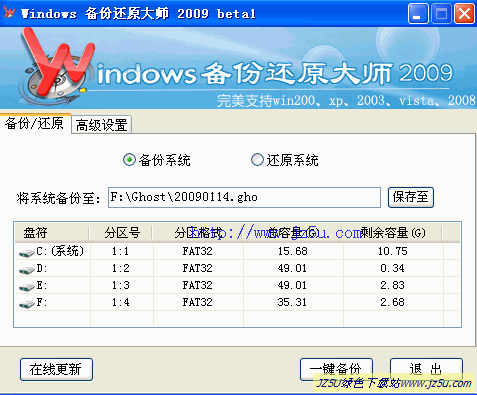The height and width of the screenshot is (395, 477).
Task: Click partition number 1:3
Action: pyautogui.click(x=120, y=285)
